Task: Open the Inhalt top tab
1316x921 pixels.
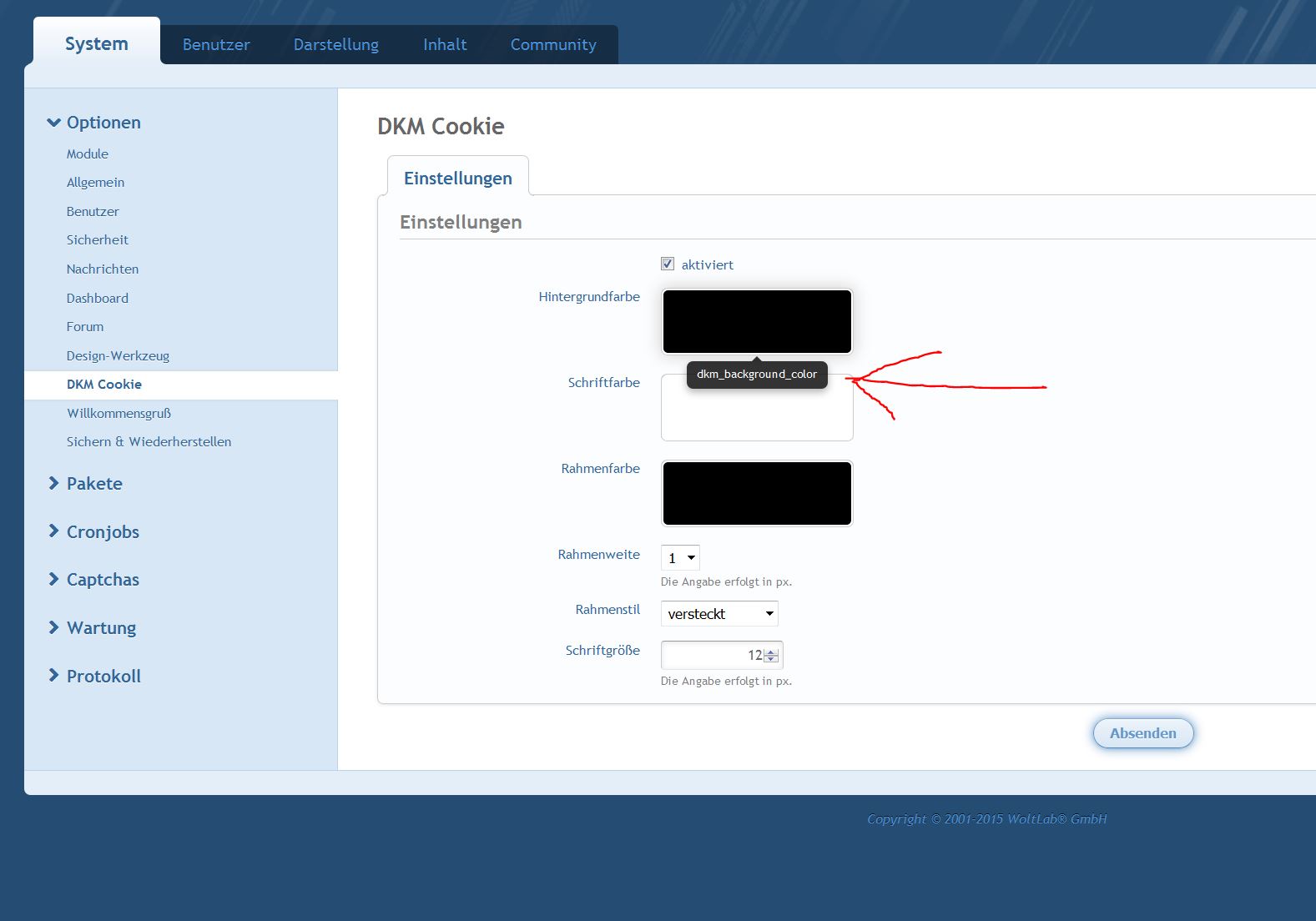Action: (445, 45)
